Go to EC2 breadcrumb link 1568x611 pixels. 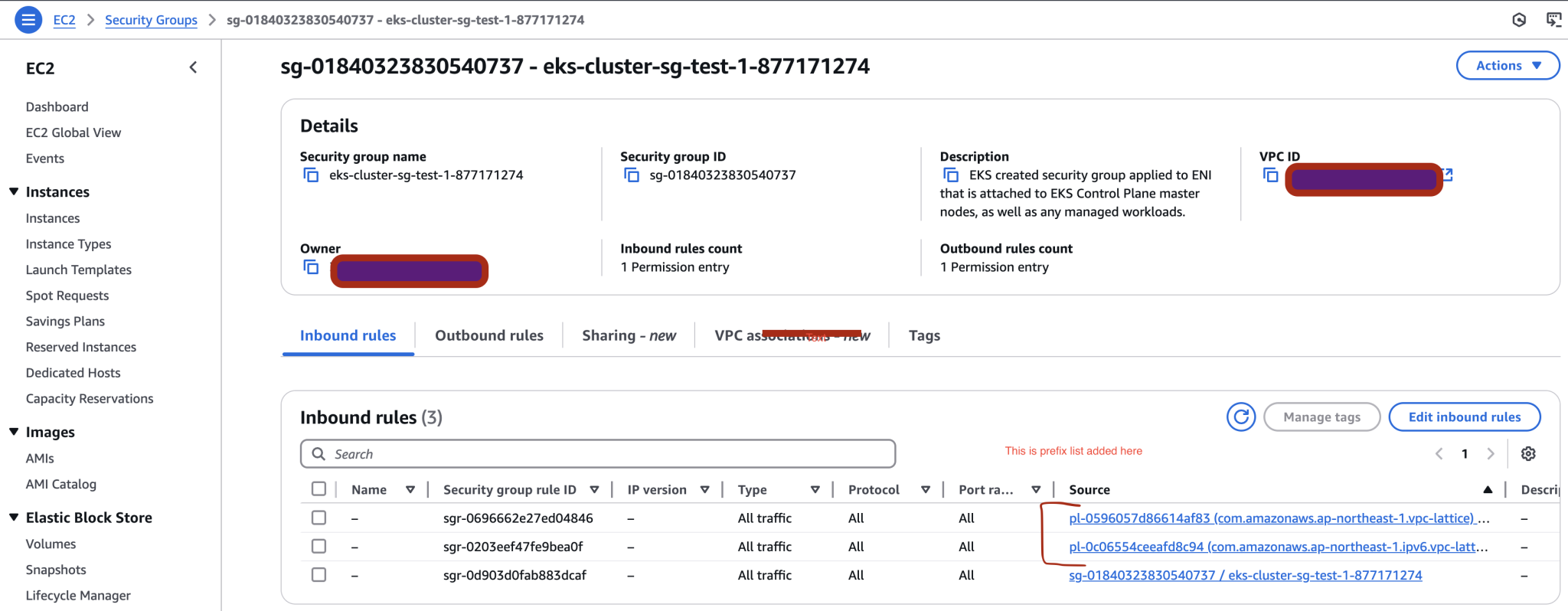pyautogui.click(x=64, y=20)
